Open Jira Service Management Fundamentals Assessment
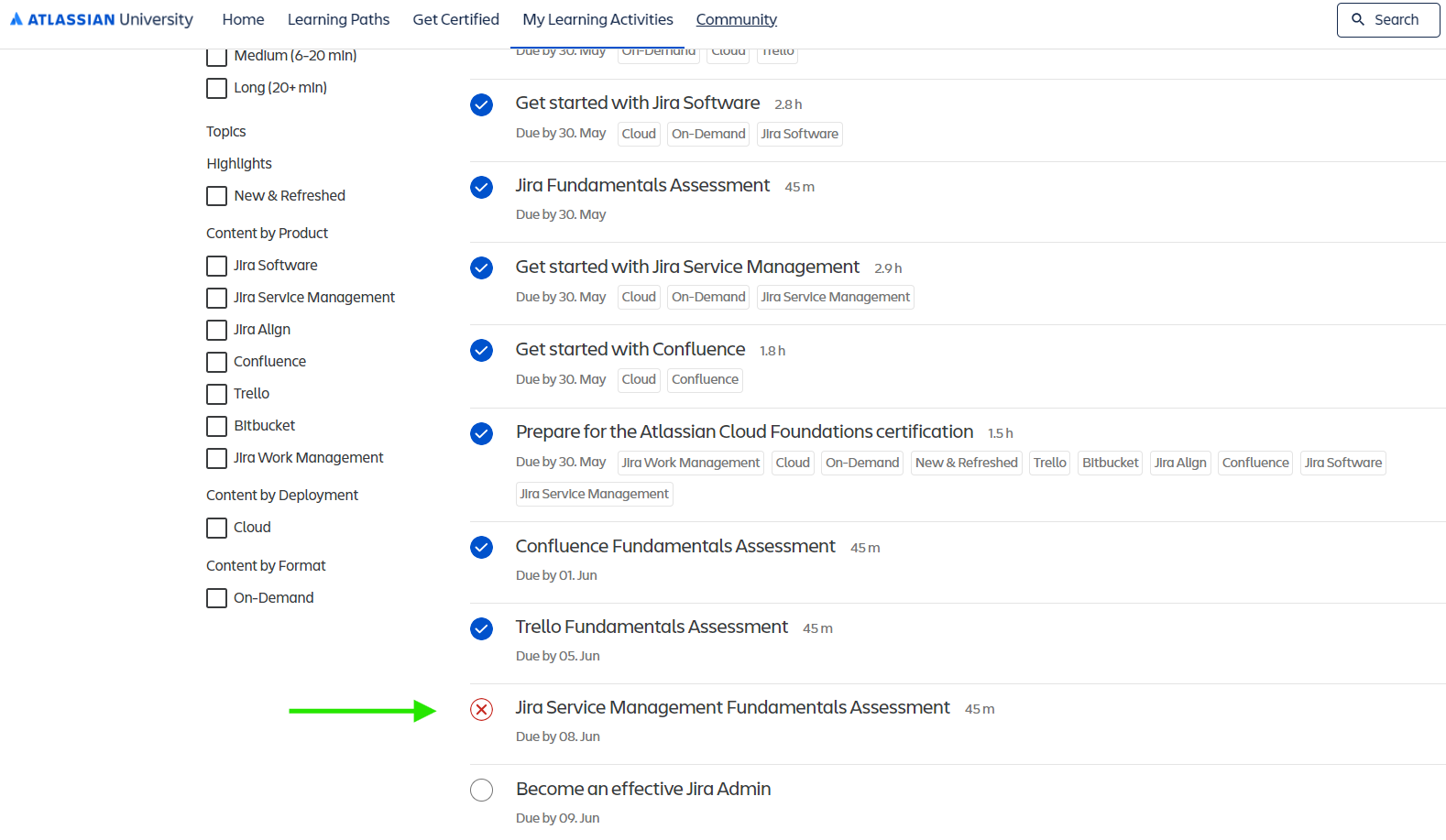This screenshot has height=840, width=1446. [x=732, y=708]
